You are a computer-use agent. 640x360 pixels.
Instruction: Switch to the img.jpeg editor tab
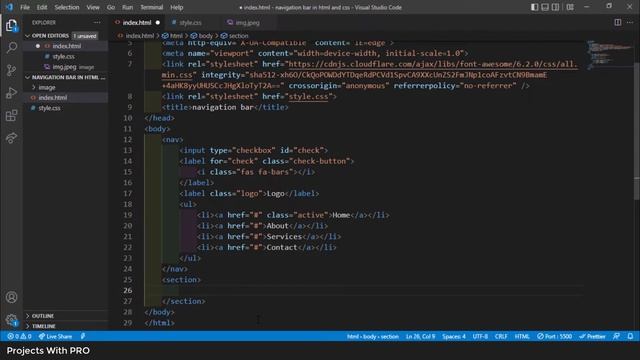click(x=247, y=22)
